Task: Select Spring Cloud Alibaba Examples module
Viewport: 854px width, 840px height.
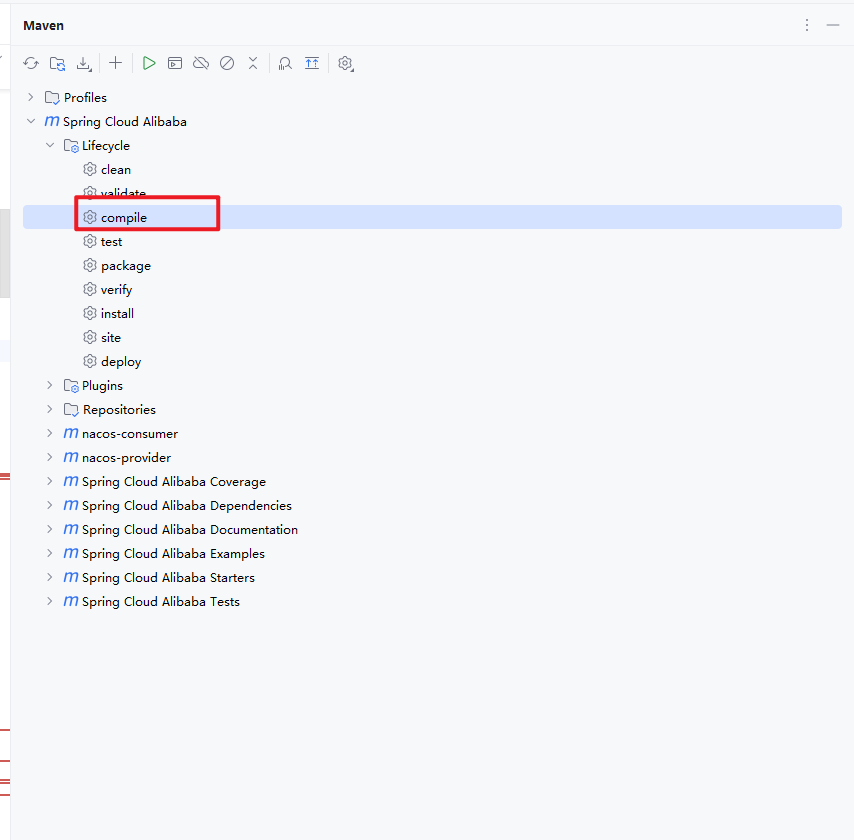Action: [x=172, y=554]
